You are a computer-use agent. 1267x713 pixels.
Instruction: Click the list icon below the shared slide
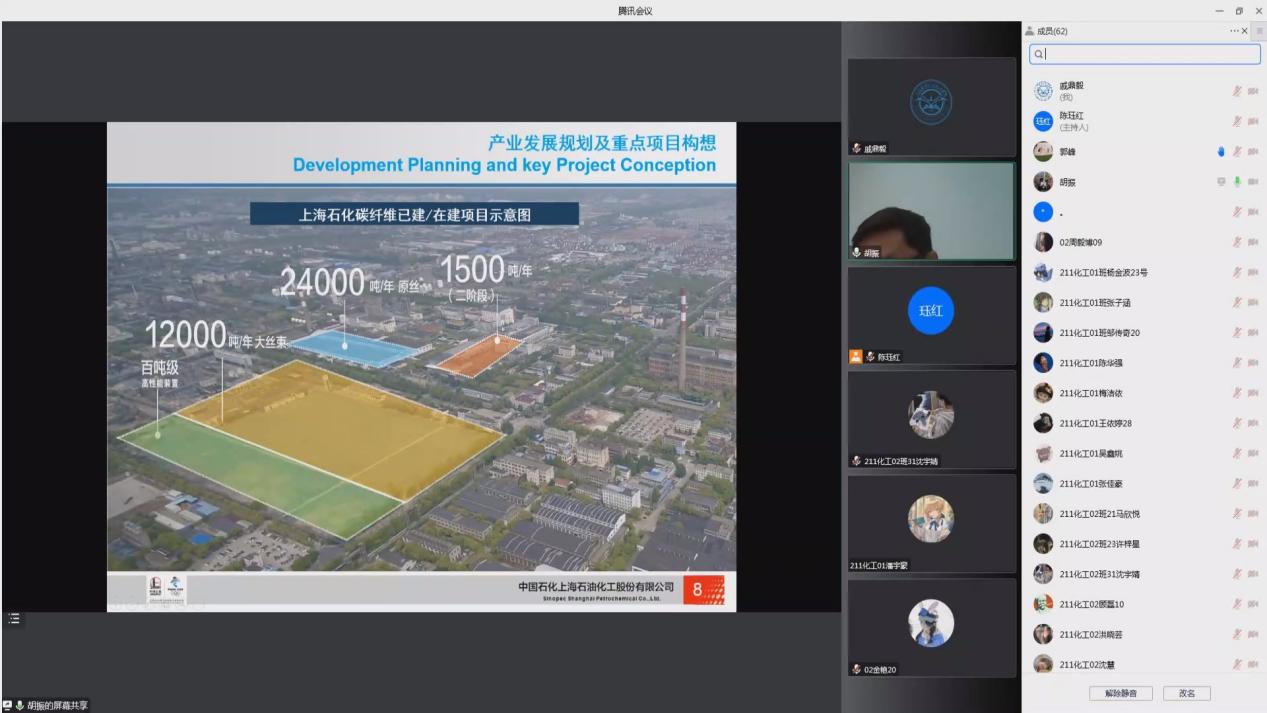point(14,619)
